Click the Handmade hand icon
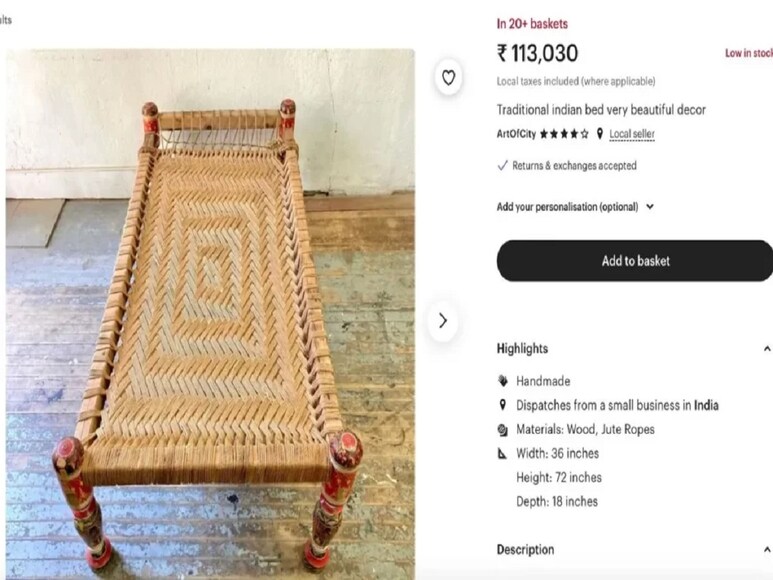 503,381
